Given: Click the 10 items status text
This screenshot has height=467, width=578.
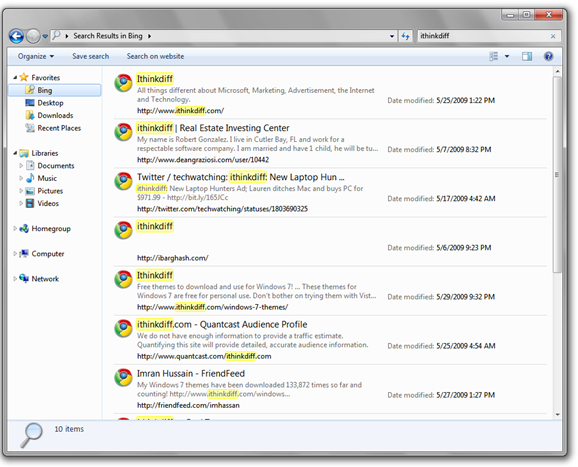Looking at the screenshot, I should (69, 429).
